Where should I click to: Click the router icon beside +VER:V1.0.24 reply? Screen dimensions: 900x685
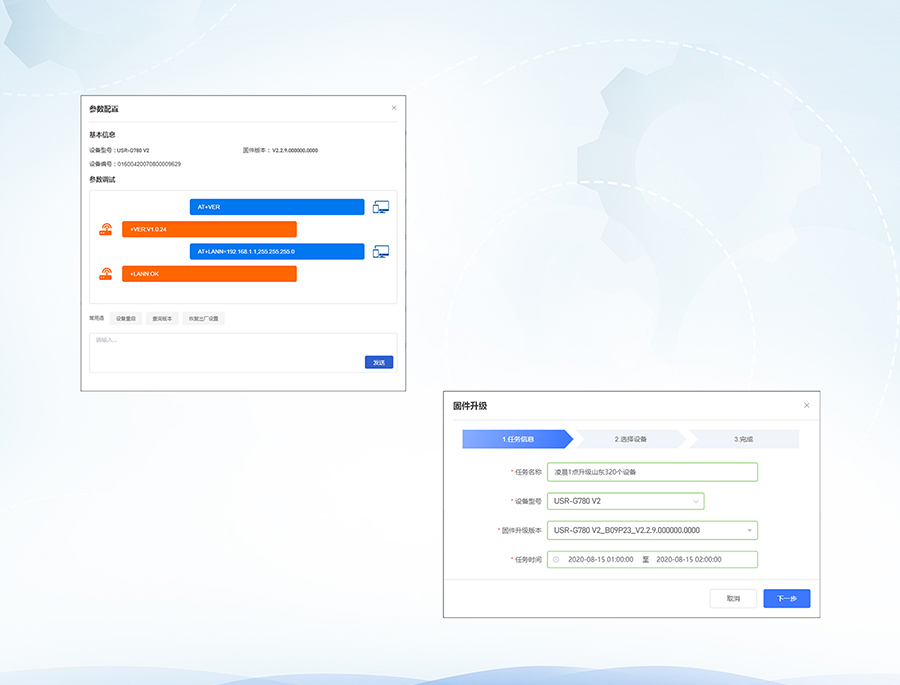click(x=106, y=229)
